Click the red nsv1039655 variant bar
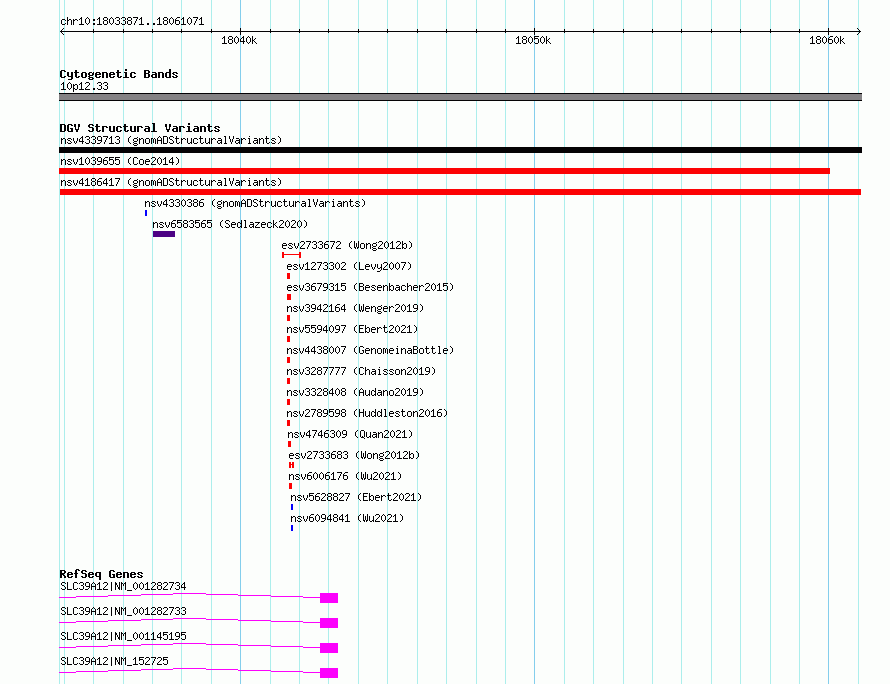The height and width of the screenshot is (684, 890). (x=444, y=171)
